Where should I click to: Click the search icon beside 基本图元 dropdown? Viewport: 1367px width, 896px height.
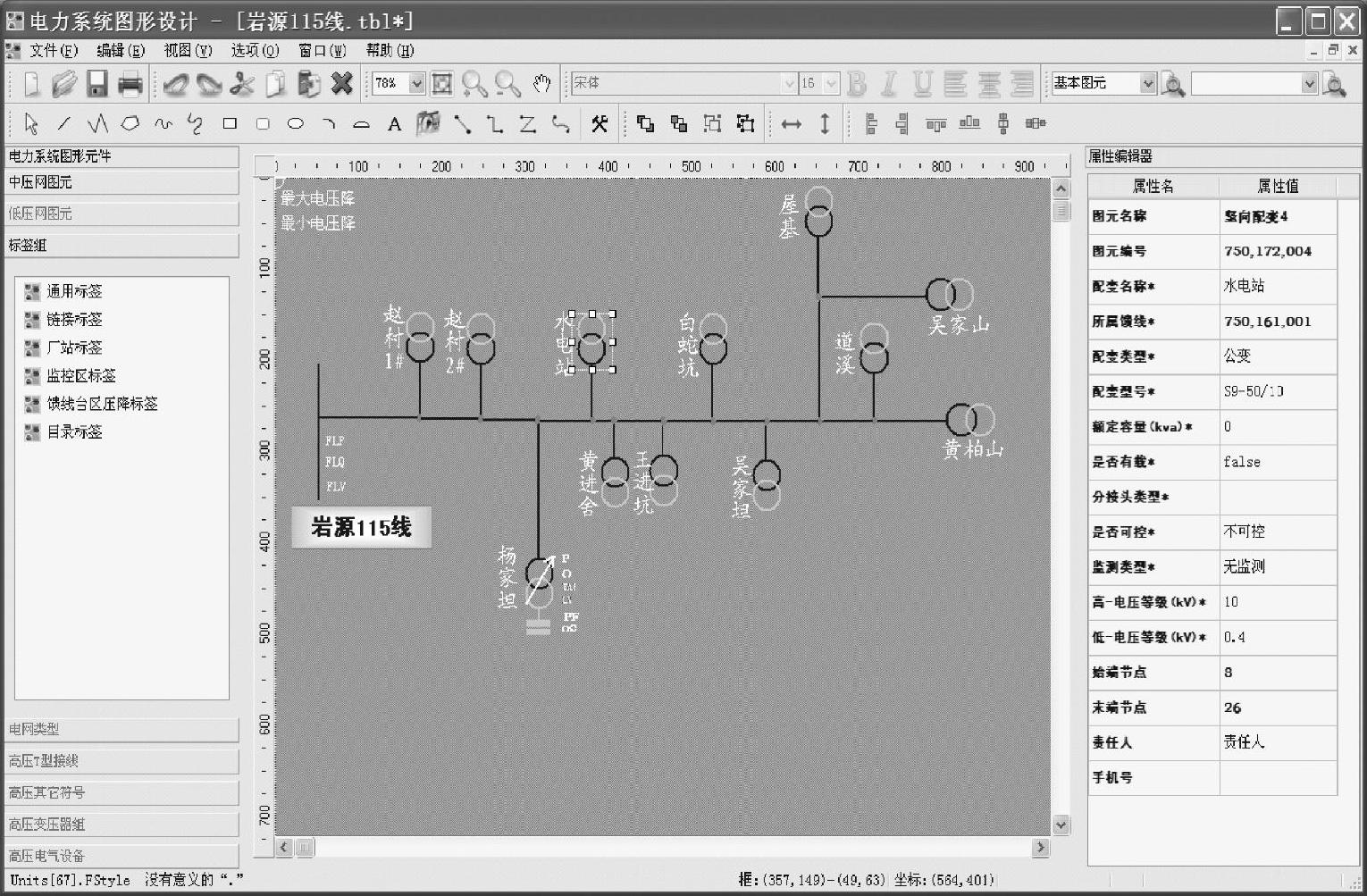(x=1172, y=84)
